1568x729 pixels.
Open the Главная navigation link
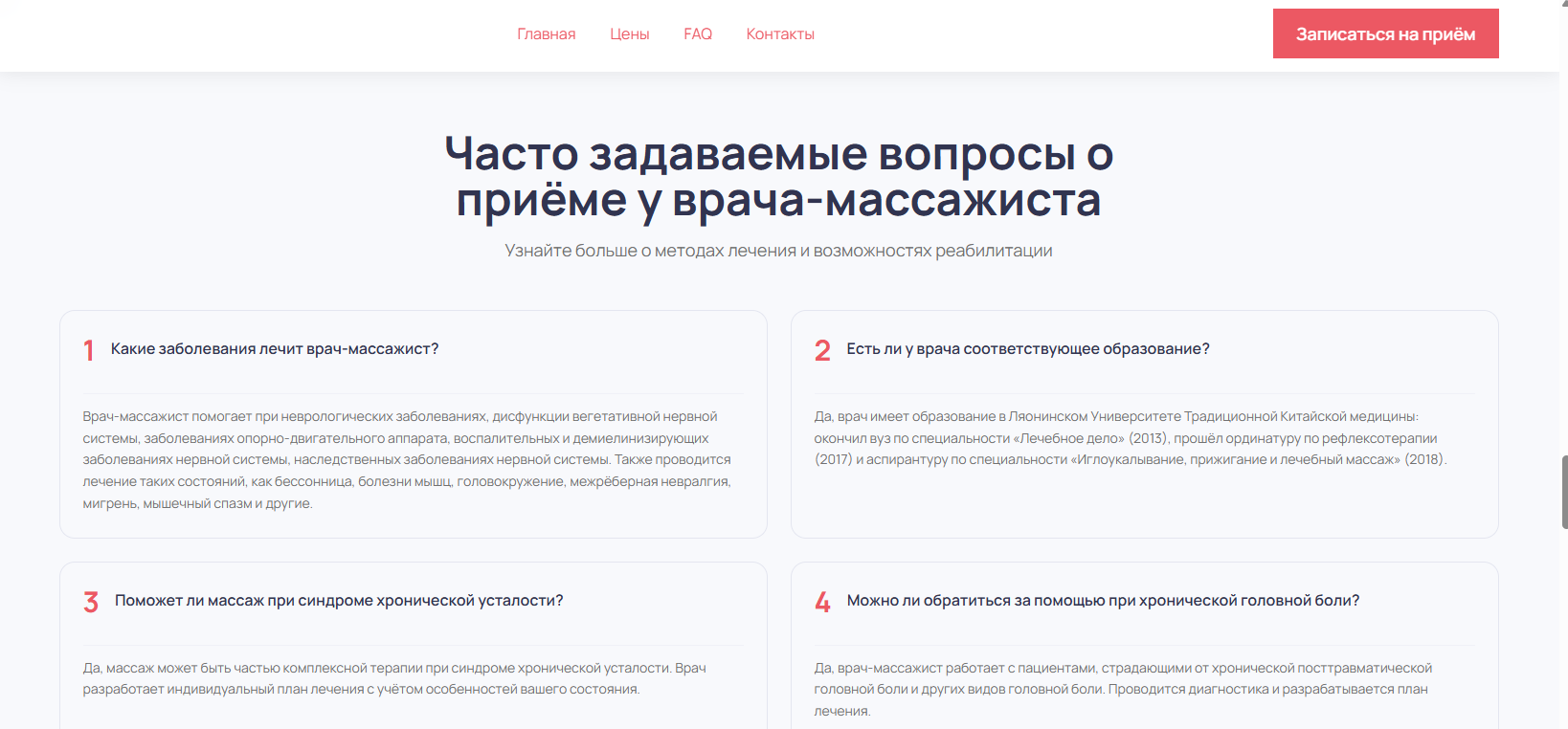coord(546,34)
